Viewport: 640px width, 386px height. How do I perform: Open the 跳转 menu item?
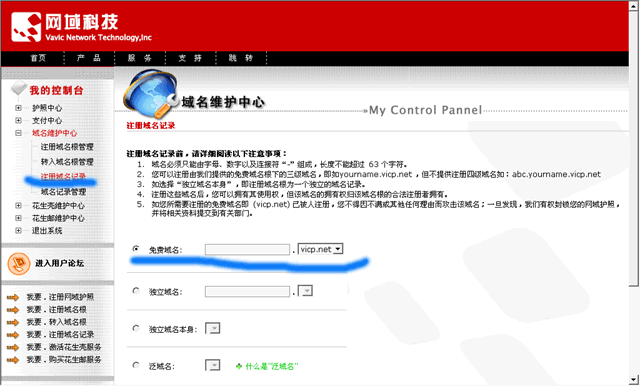click(x=241, y=58)
